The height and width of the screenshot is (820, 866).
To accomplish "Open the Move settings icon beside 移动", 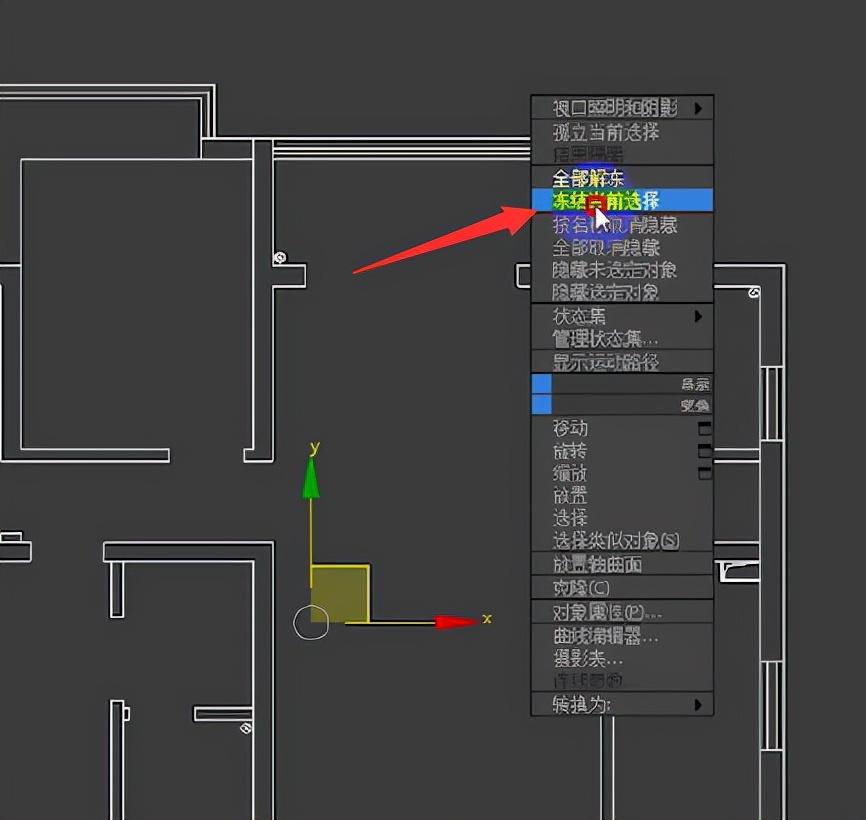I will pos(705,428).
